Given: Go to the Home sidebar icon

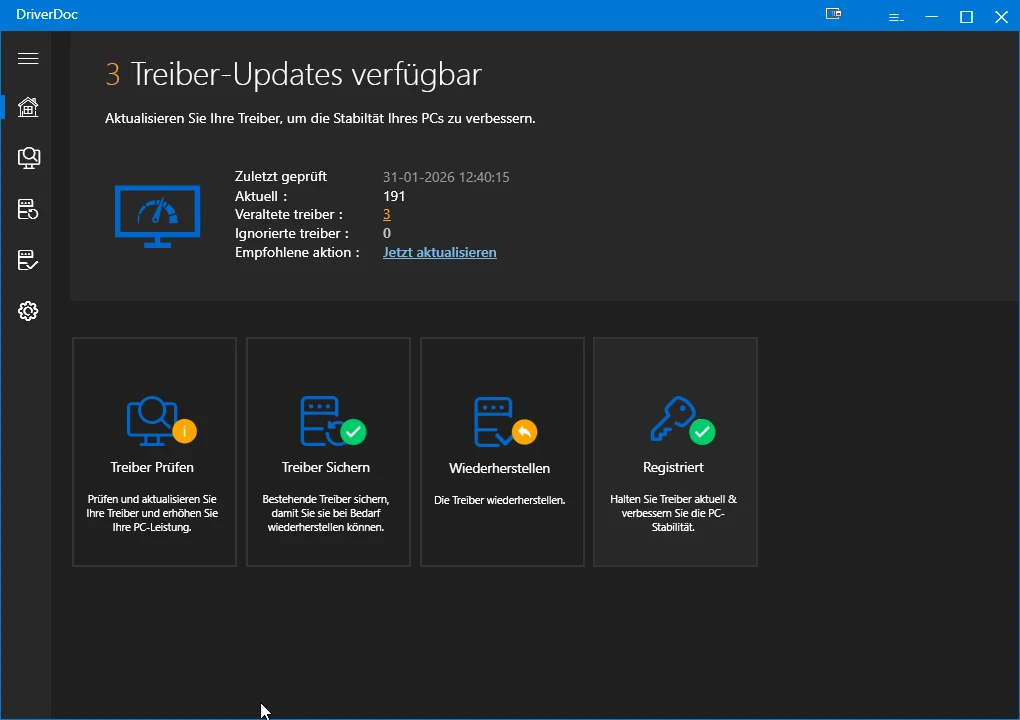Looking at the screenshot, I should (28, 107).
